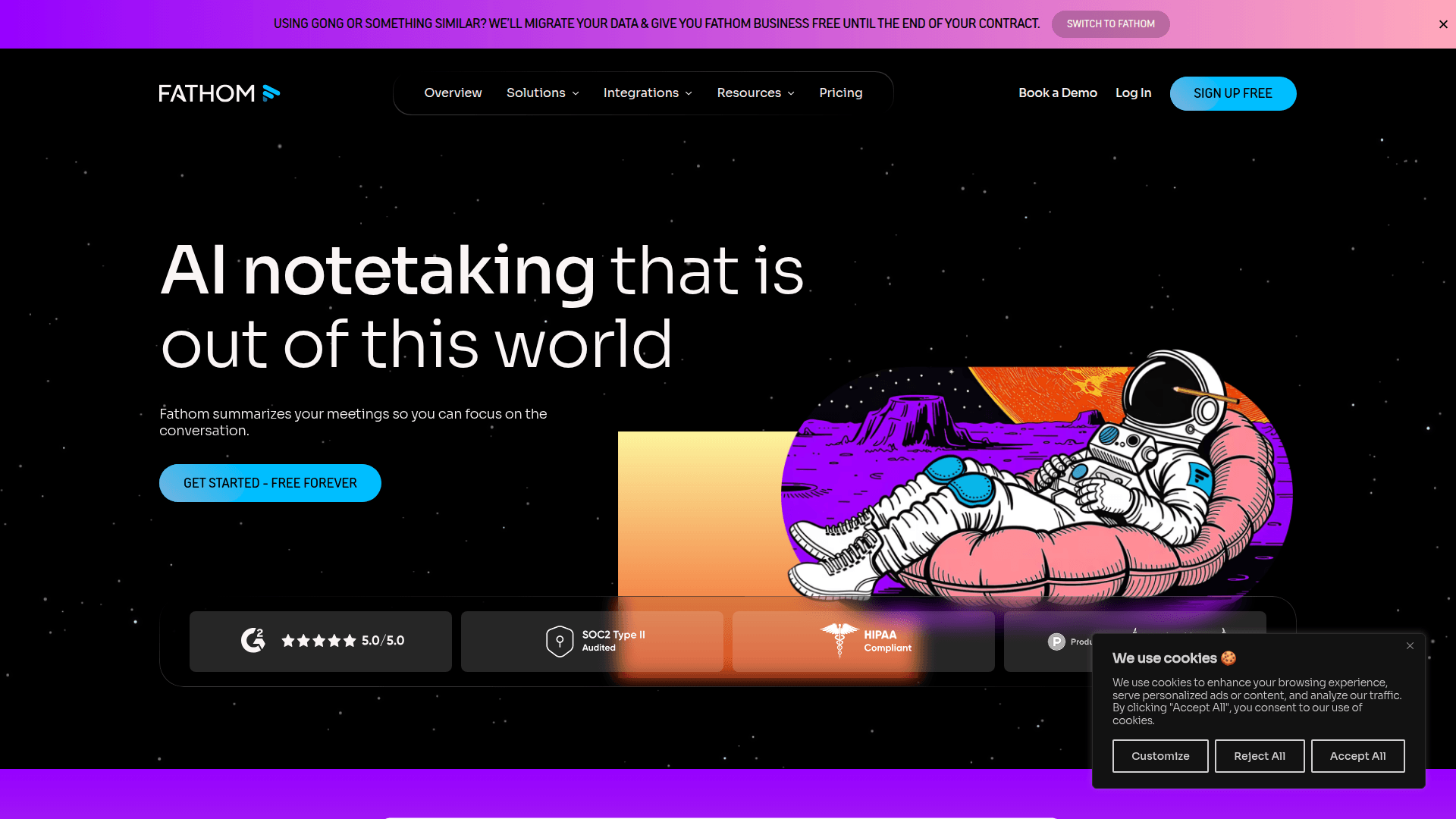
Task: Click Switch to Fathom banner button
Action: tap(1110, 24)
